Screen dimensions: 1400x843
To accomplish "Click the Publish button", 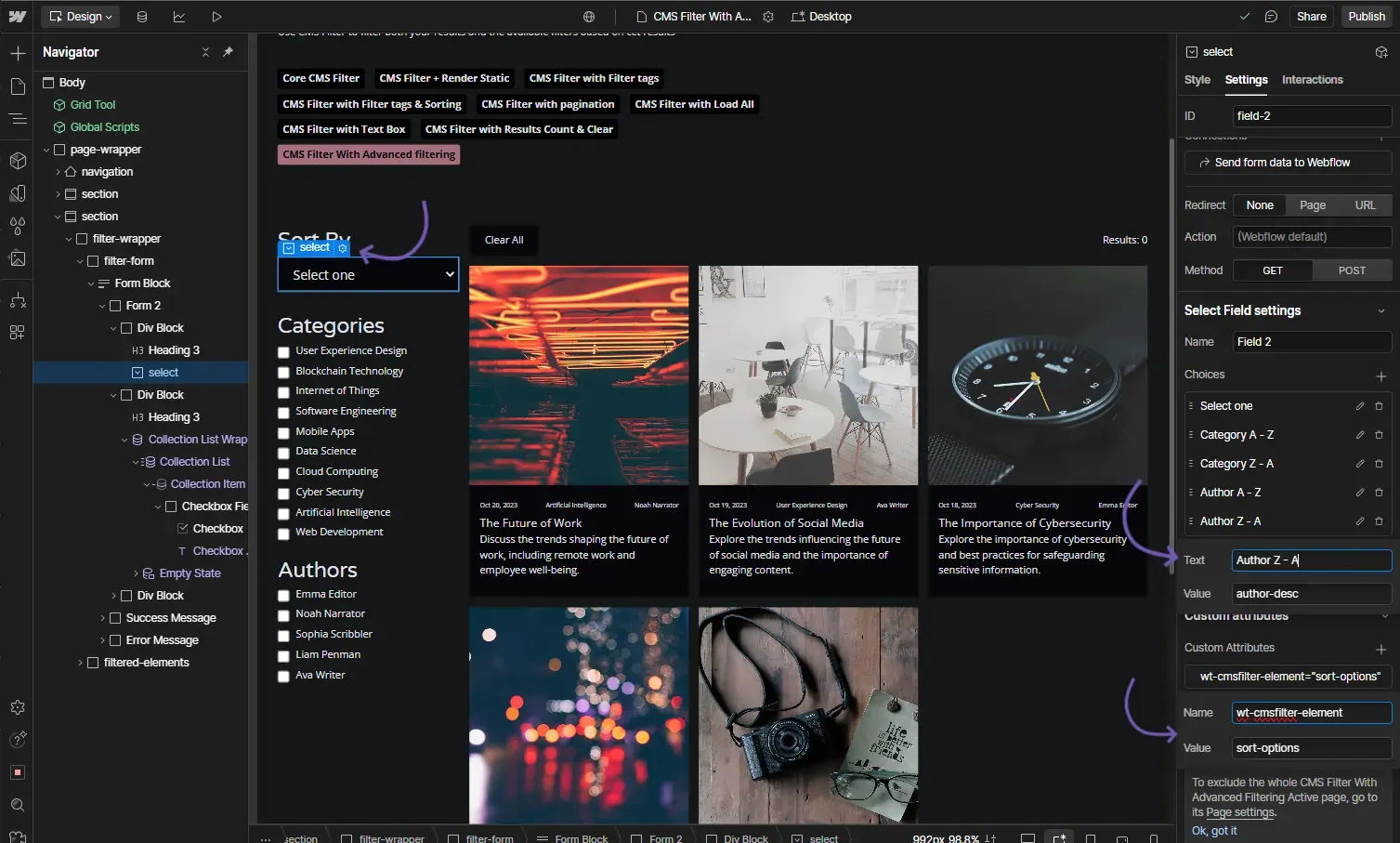I will (x=1367, y=17).
